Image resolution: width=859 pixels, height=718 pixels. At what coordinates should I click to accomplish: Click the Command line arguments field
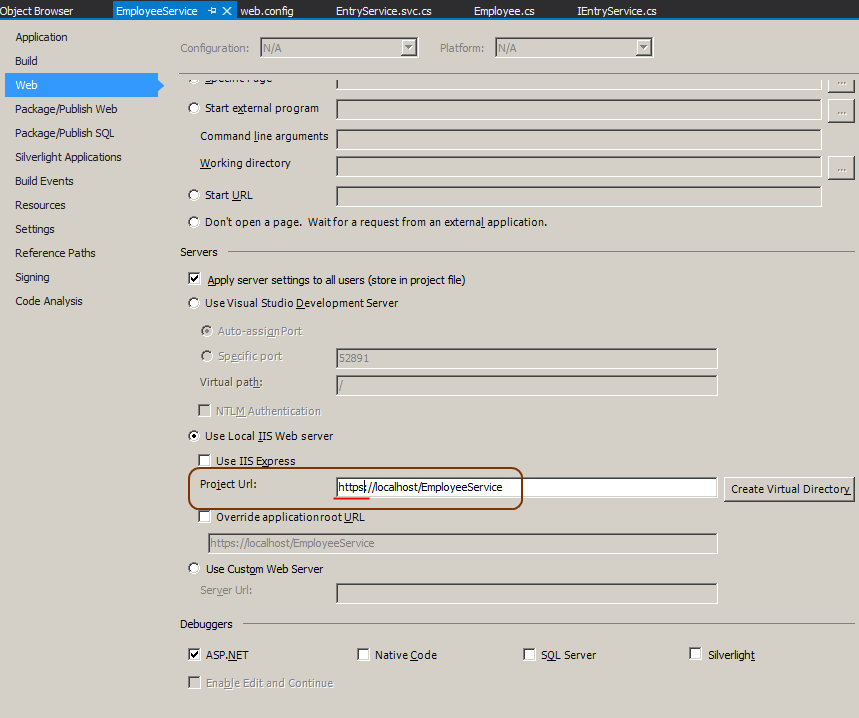point(578,138)
